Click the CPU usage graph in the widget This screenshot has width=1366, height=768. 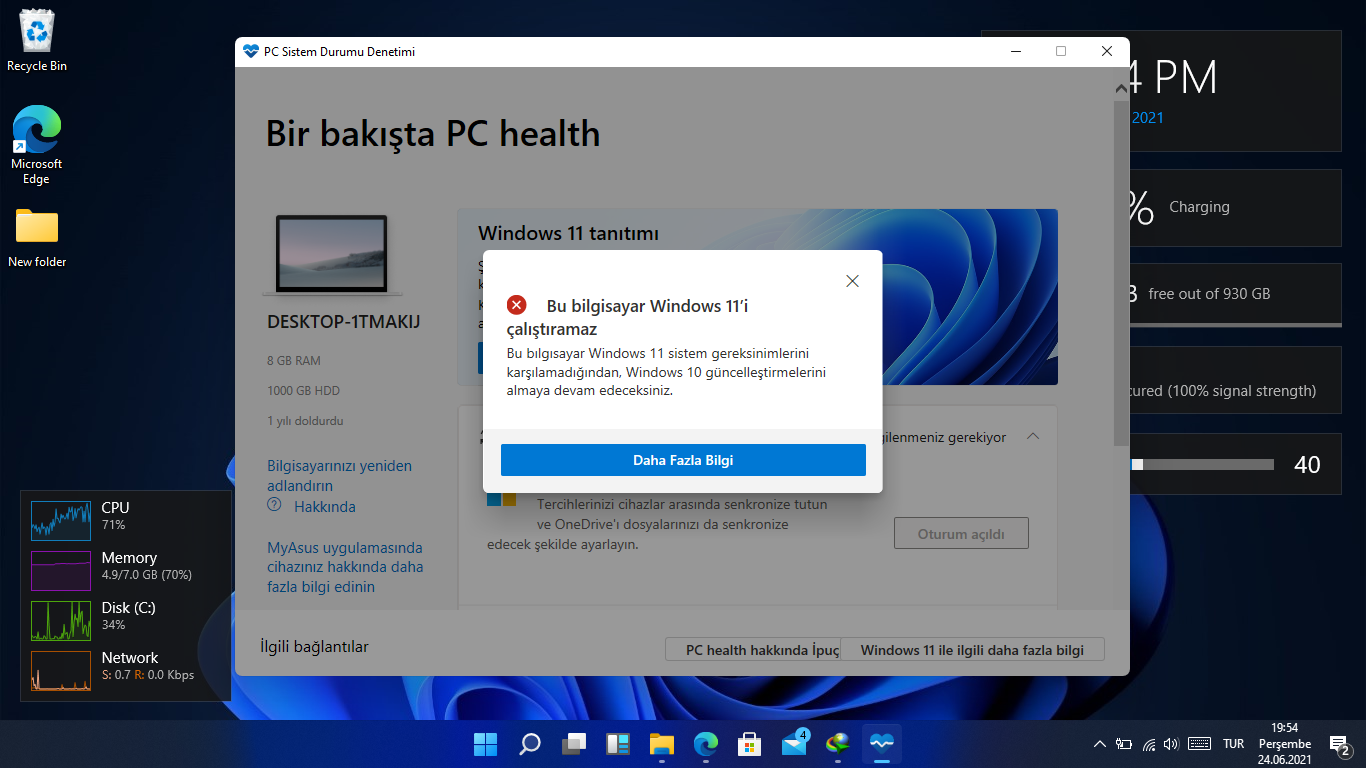[61, 521]
